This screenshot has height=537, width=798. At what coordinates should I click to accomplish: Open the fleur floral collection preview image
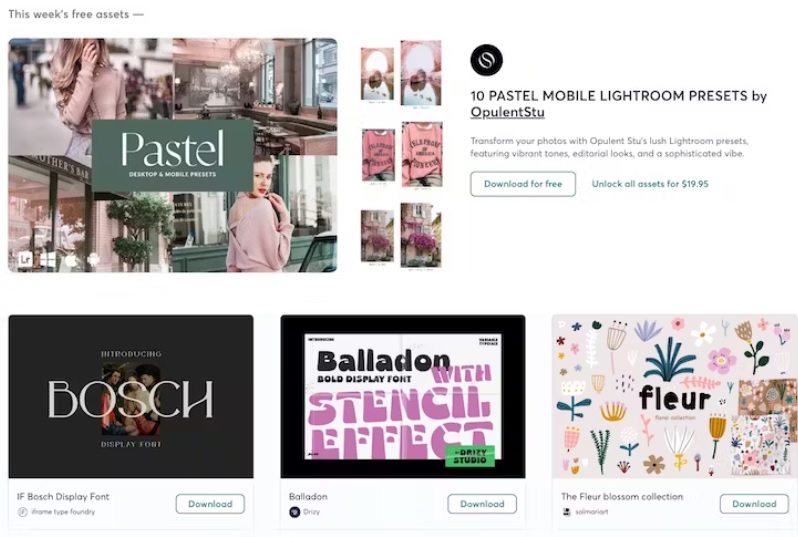675,397
